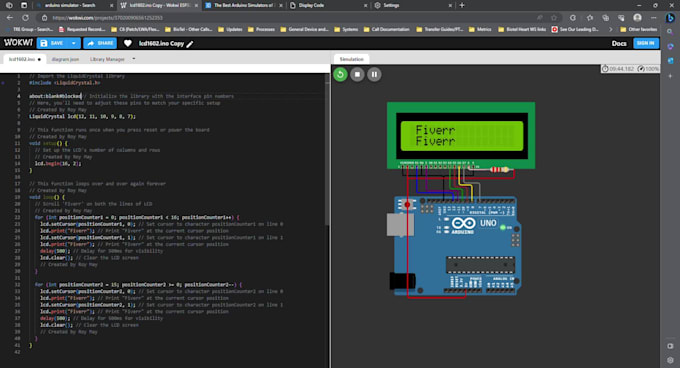This screenshot has height=368, width=680.
Task: Pause the simulation
Action: tap(374, 75)
